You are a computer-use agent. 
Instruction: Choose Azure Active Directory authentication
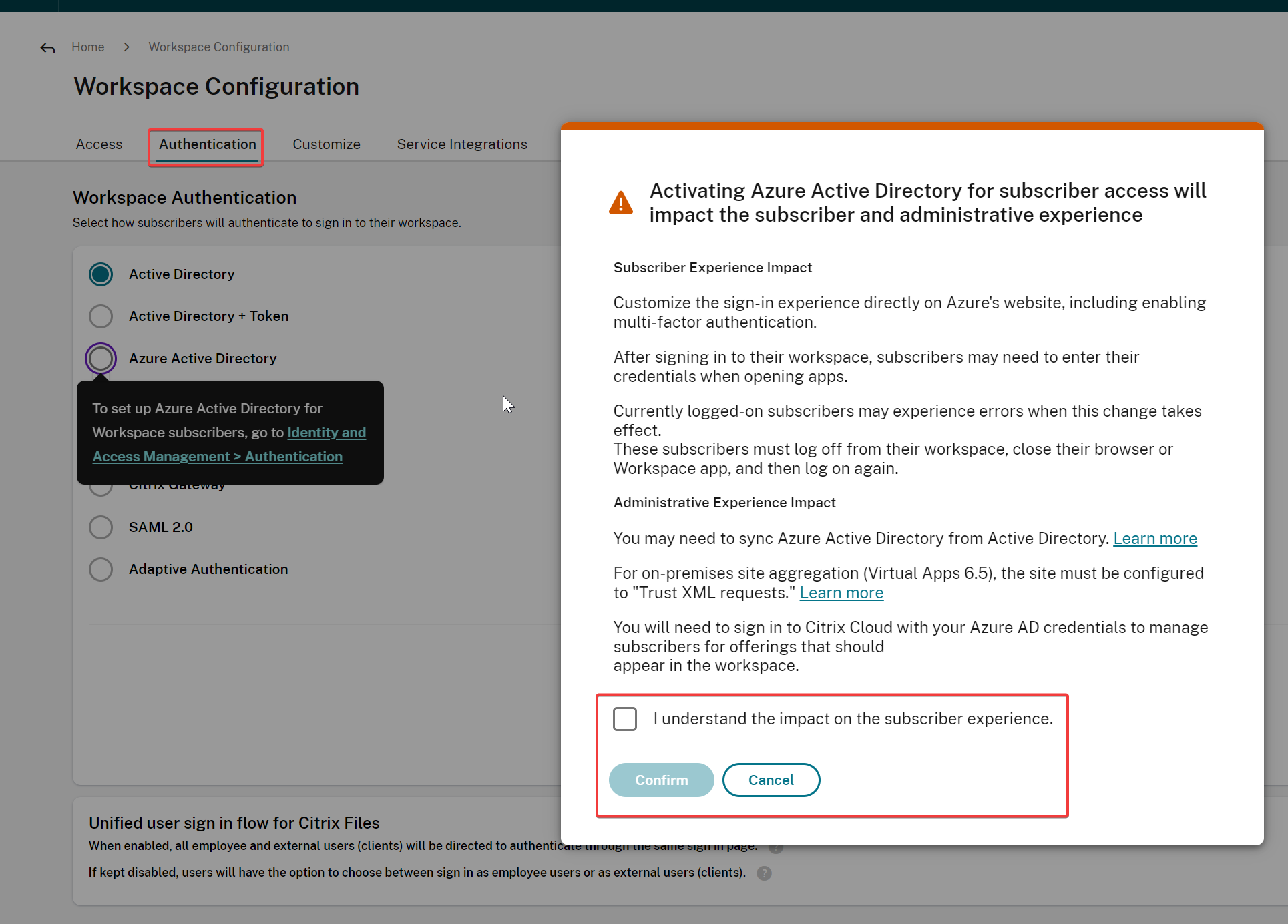pos(101,359)
